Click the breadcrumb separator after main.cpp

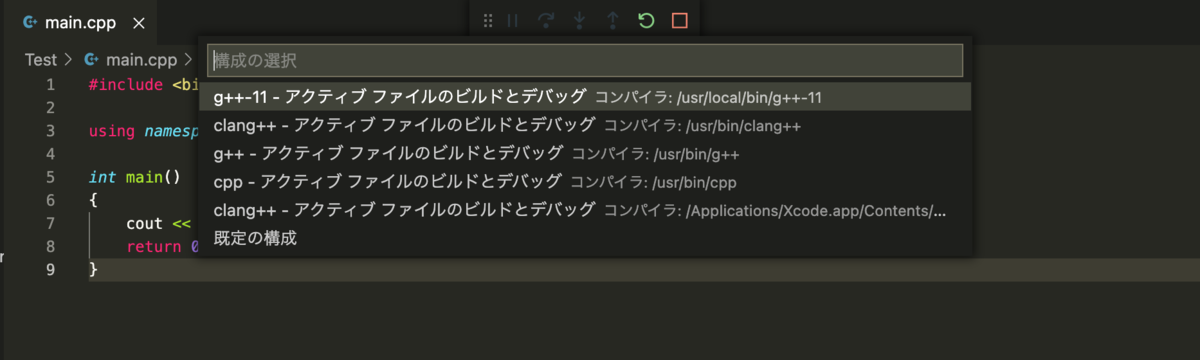(x=187, y=60)
